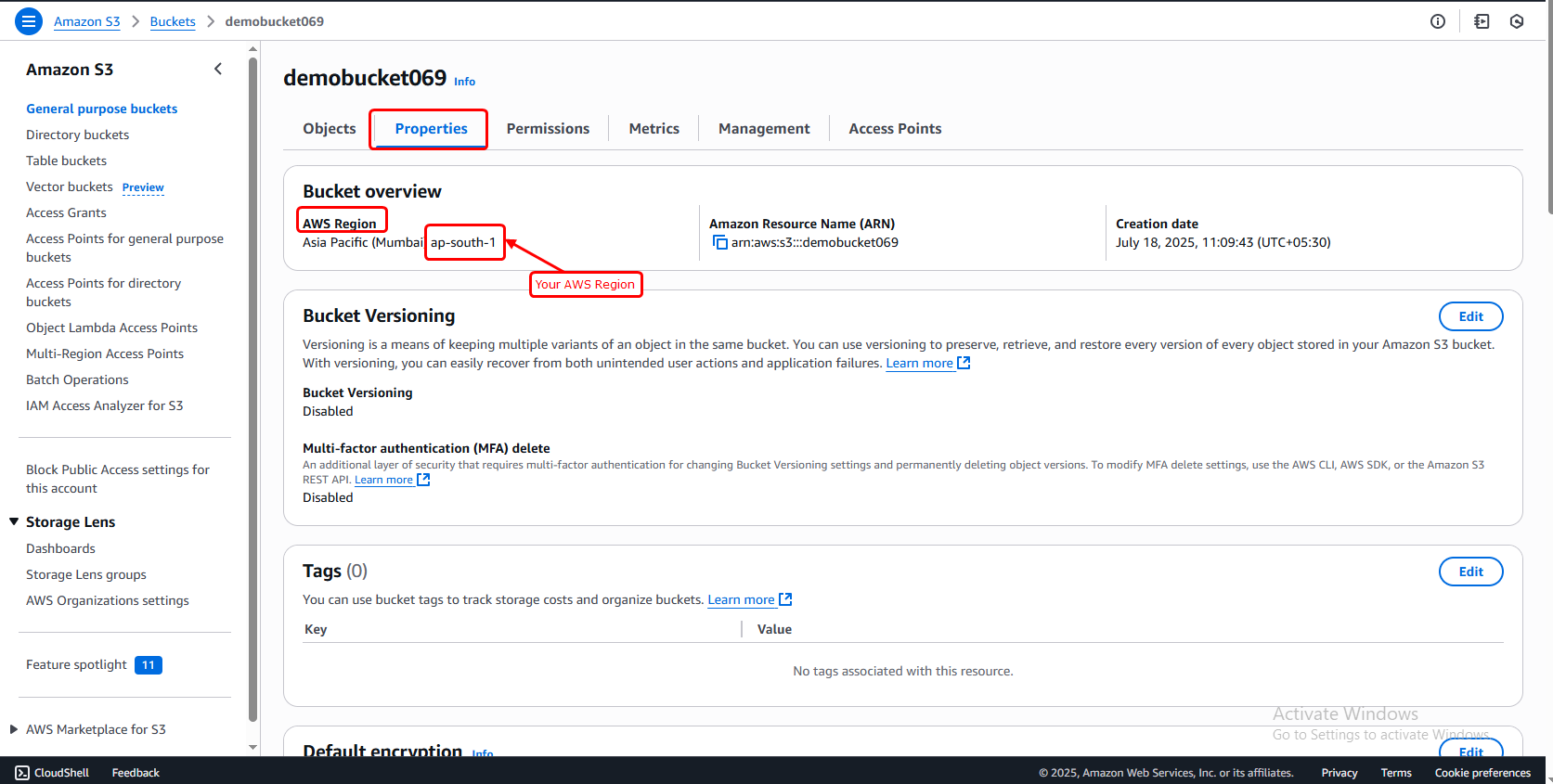Click external link icon beside Versioning Learn more

click(x=964, y=363)
